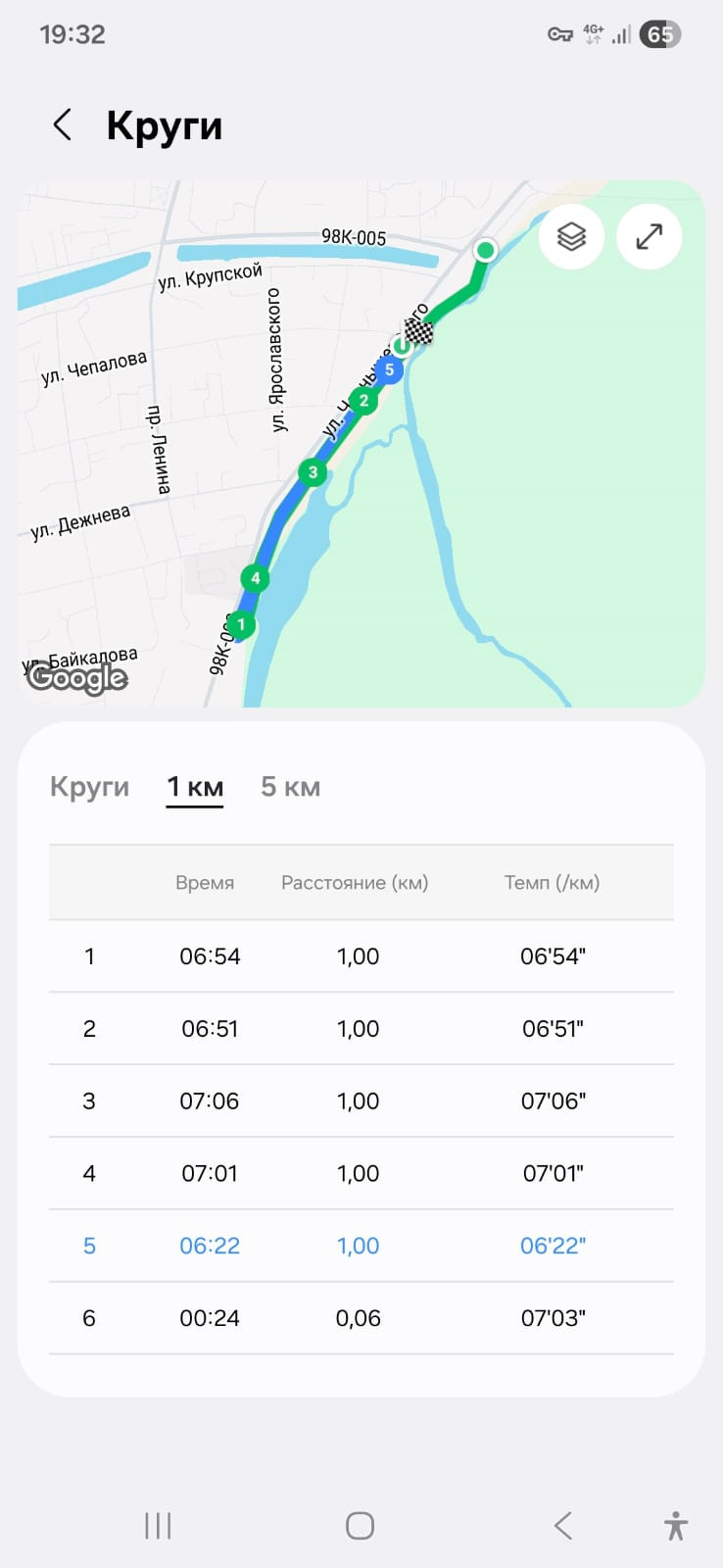The image size is (723, 1568).
Task: Switch to the Круги tab
Action: pyautogui.click(x=89, y=787)
